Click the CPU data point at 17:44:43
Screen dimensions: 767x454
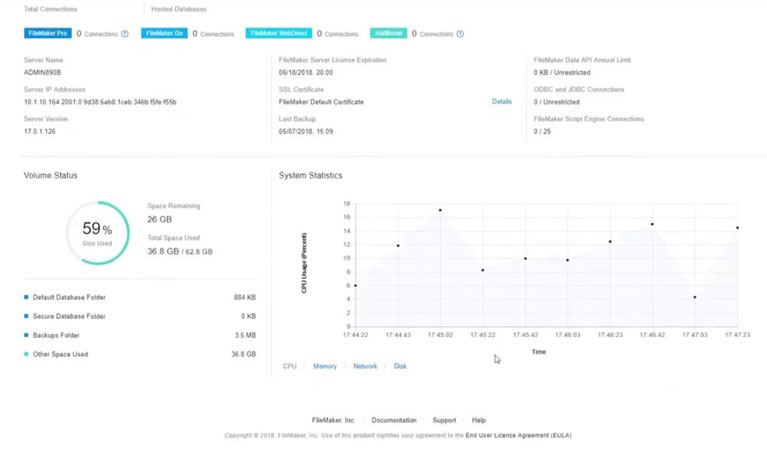coord(398,246)
